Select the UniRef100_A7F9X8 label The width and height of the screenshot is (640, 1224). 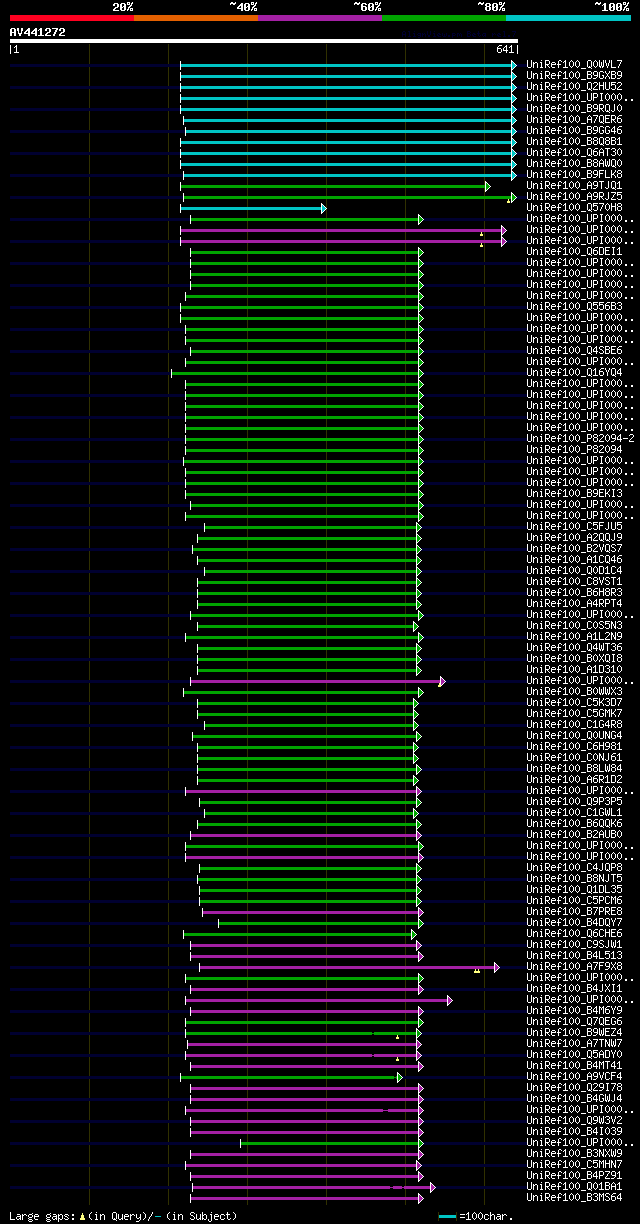(574, 966)
